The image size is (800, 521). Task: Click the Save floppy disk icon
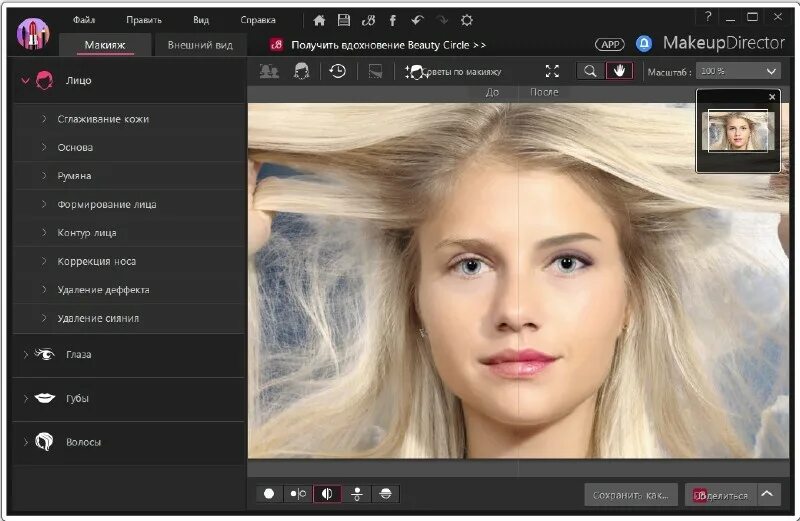coord(344,20)
